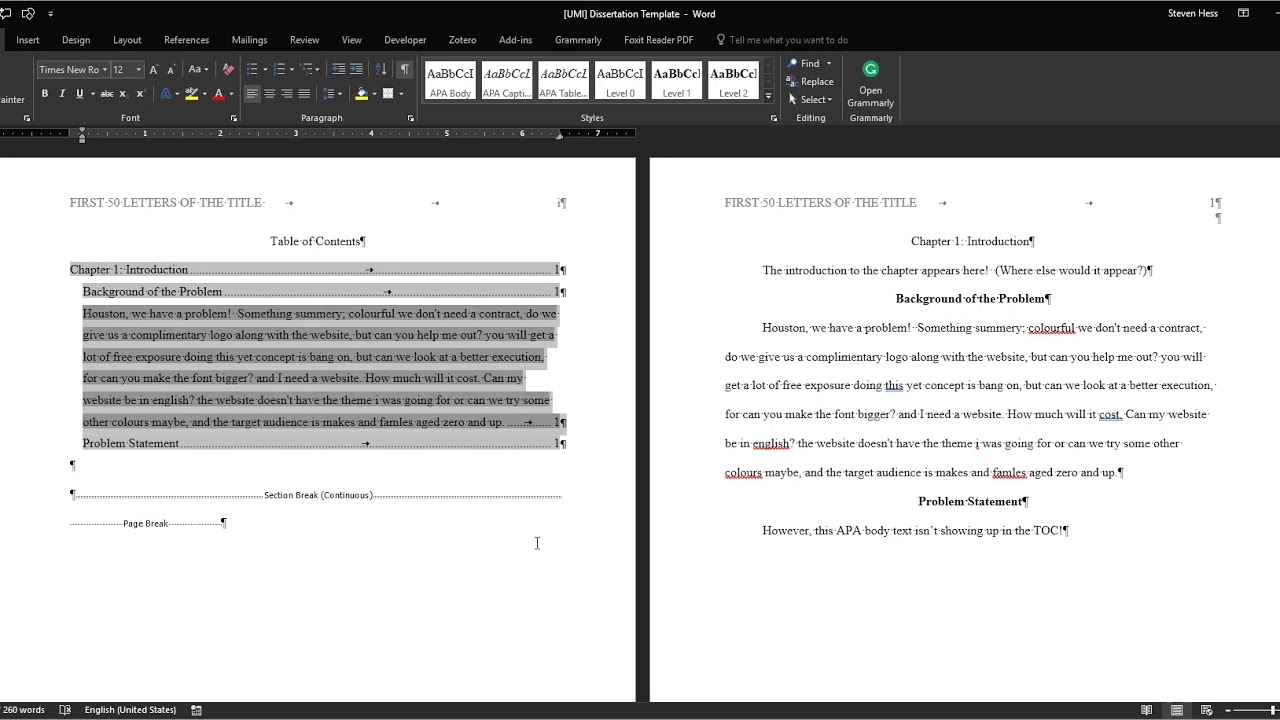The width and height of the screenshot is (1280, 720).
Task: Toggle subscript formatting
Action: (x=123, y=94)
